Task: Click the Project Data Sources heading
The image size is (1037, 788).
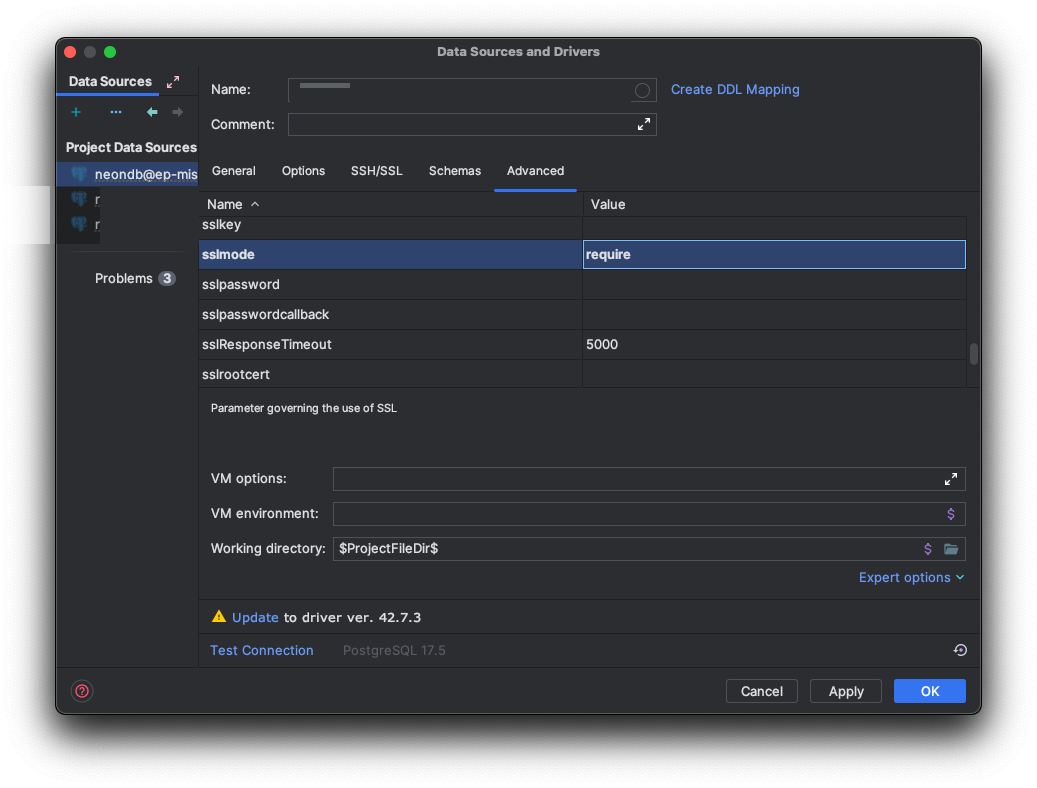Action: (x=131, y=147)
